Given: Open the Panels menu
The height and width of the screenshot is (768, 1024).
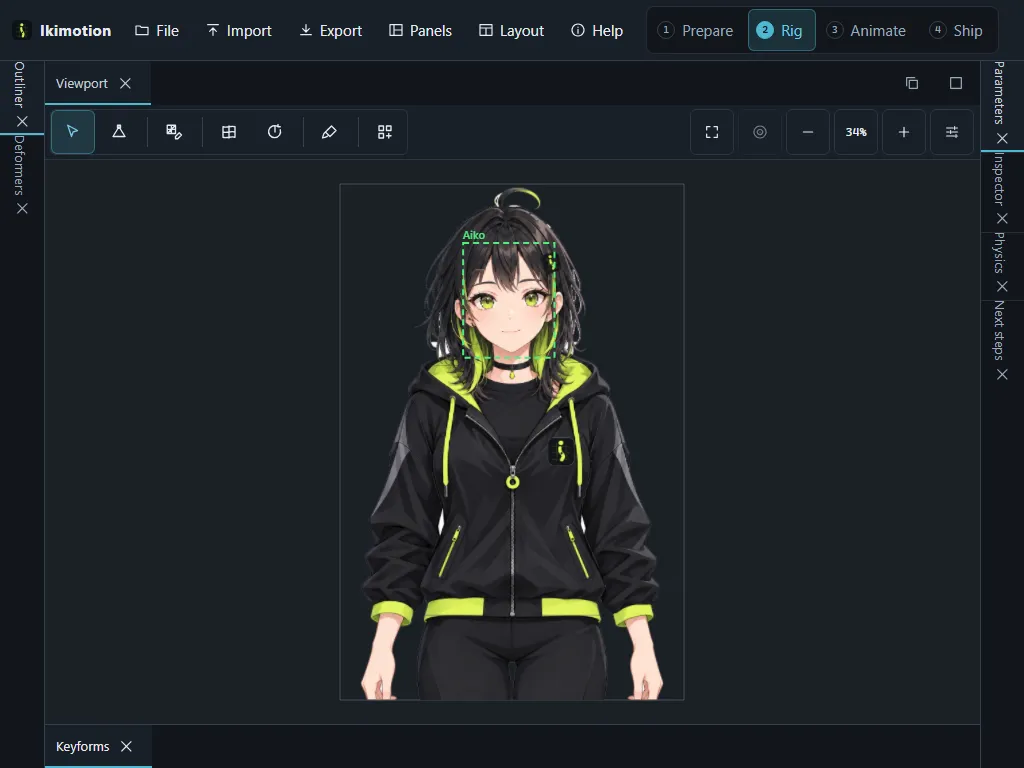Looking at the screenshot, I should [420, 31].
